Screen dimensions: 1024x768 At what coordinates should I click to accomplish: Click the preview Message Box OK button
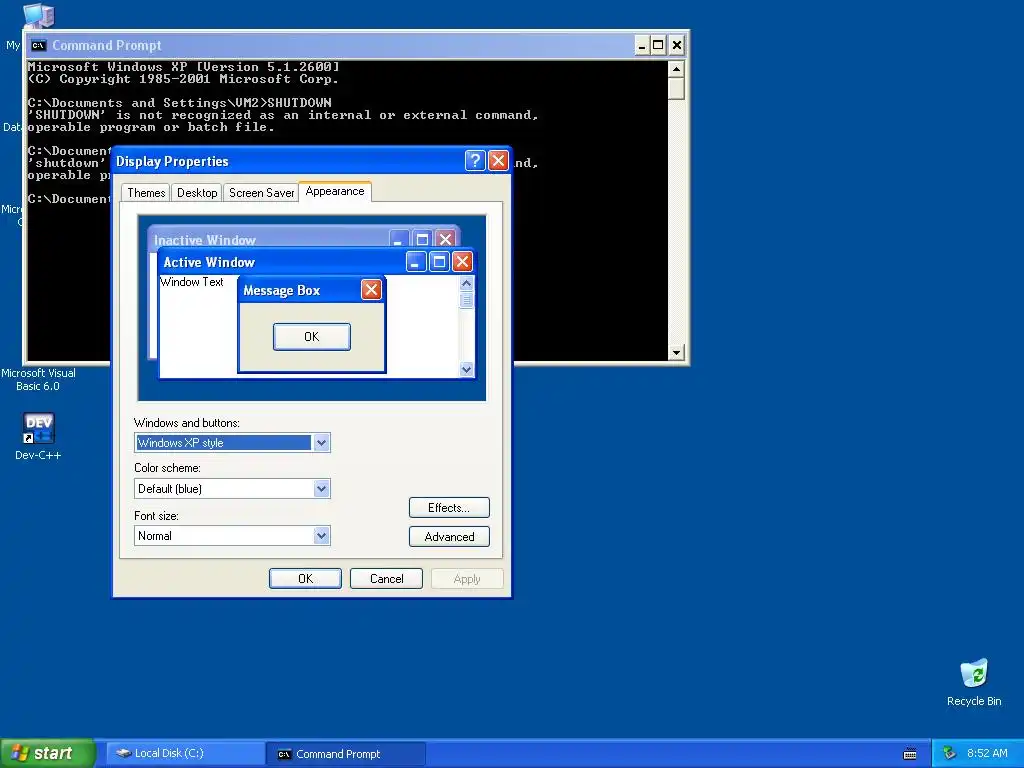coord(312,336)
